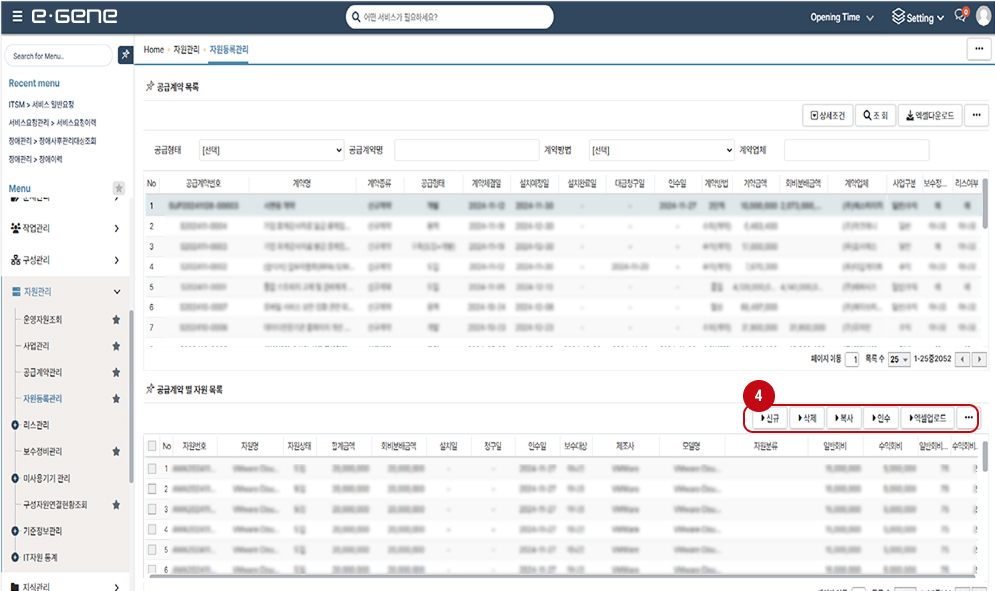Check the checkbox for resource row 1
Screen dimensions: 995x591
tap(152, 467)
